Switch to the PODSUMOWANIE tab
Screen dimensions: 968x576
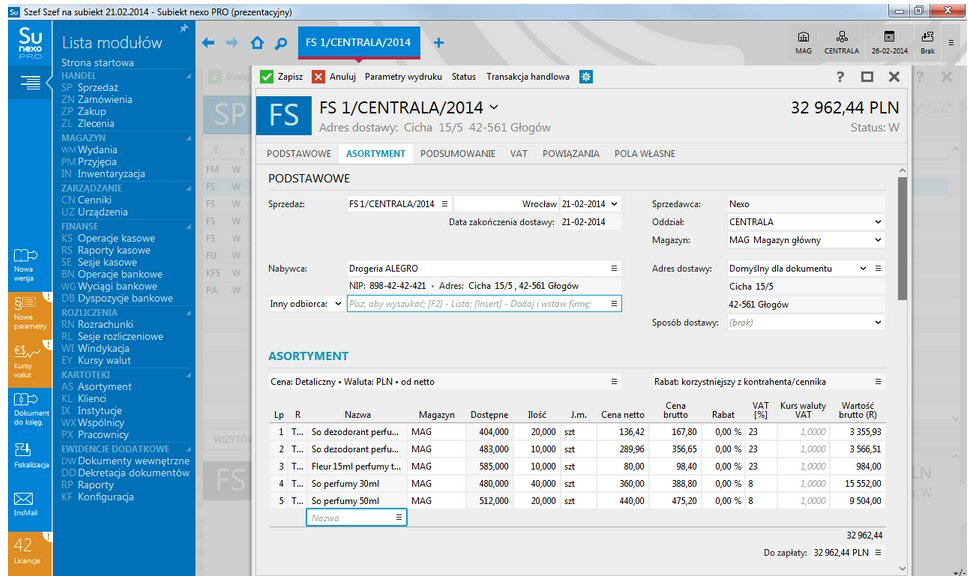click(457, 154)
